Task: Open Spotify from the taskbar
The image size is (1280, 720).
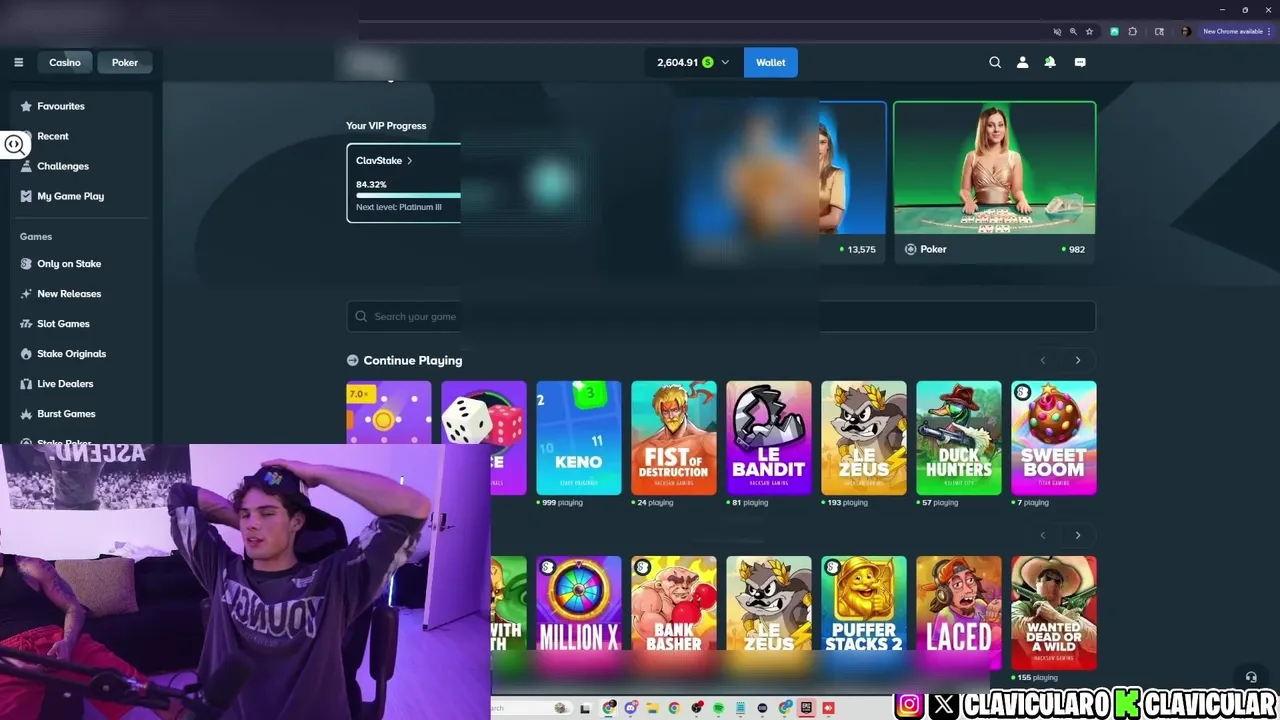Action: pos(718,708)
